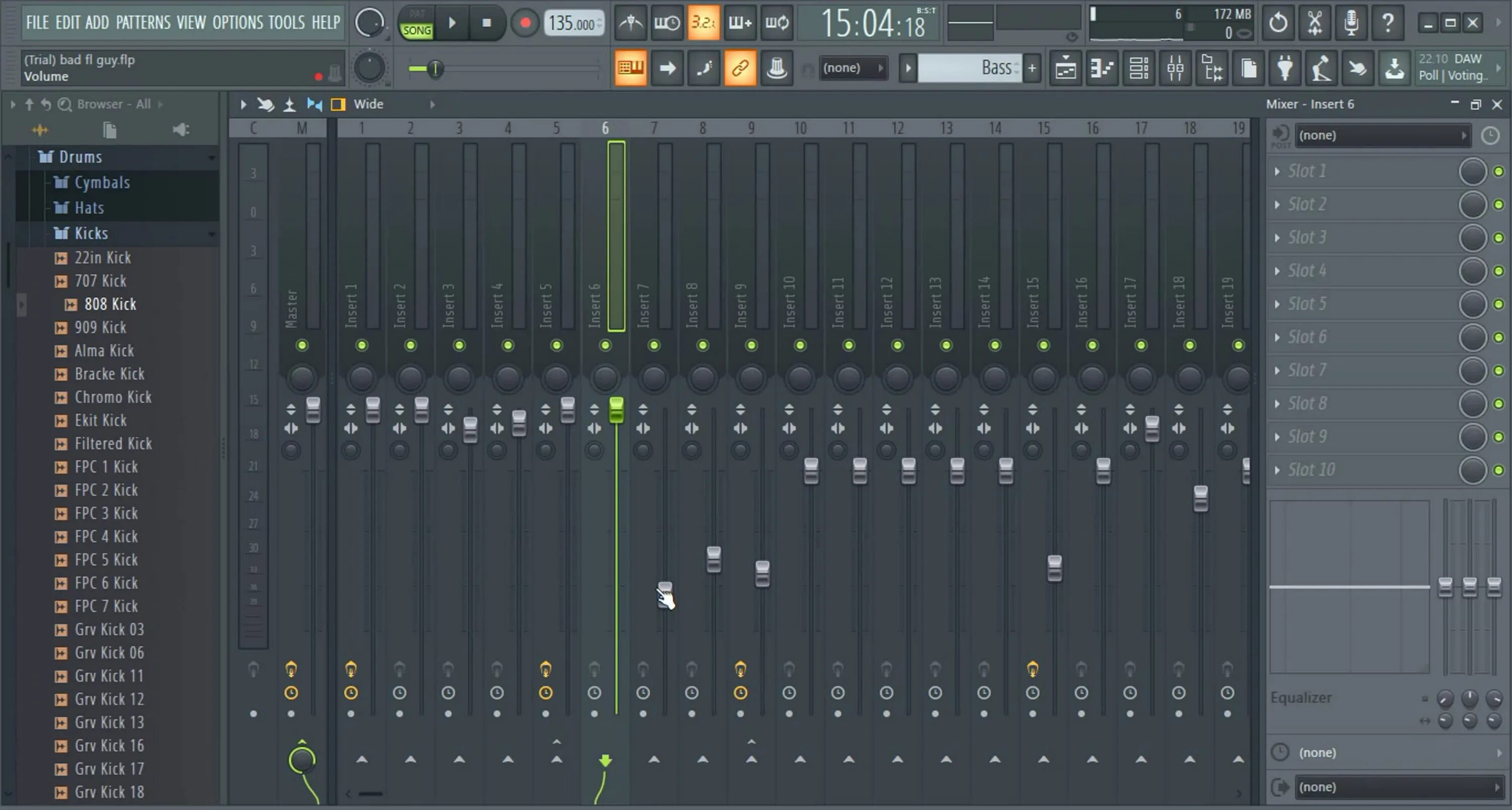Open the Options menu in menu bar
This screenshot has width=1512, height=810.
[x=236, y=22]
